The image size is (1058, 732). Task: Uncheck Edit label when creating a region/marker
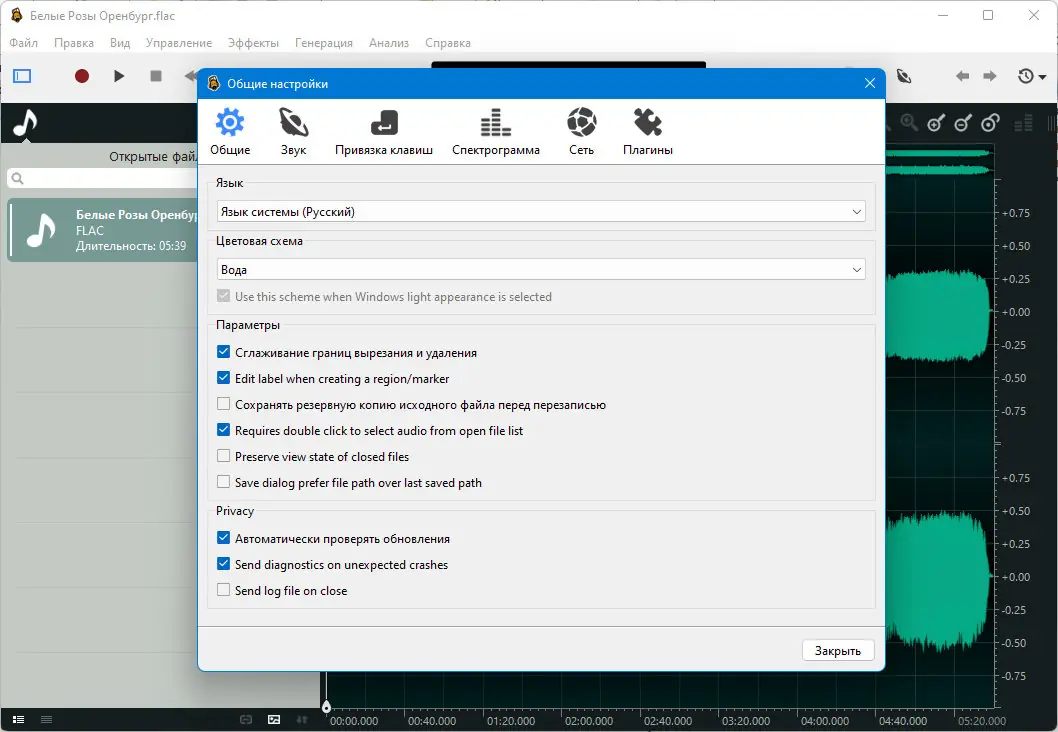pyautogui.click(x=223, y=378)
